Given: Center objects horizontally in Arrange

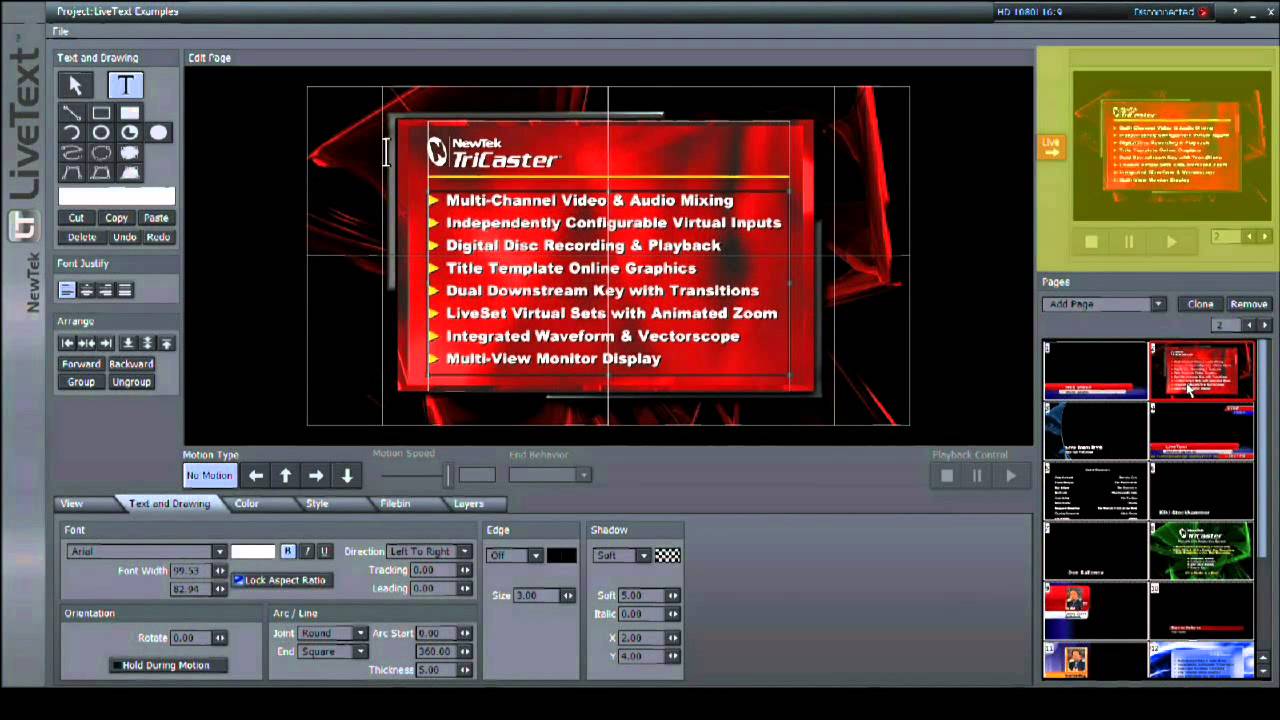Looking at the screenshot, I should click(86, 343).
